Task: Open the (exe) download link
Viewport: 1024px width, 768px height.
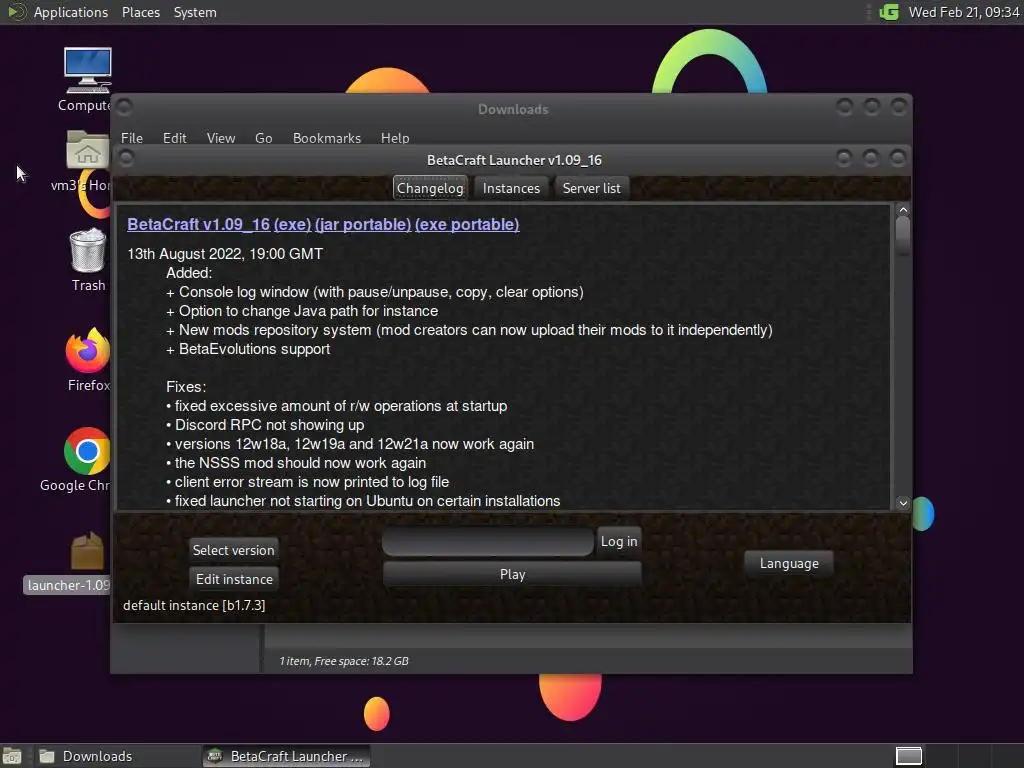Action: (x=292, y=225)
